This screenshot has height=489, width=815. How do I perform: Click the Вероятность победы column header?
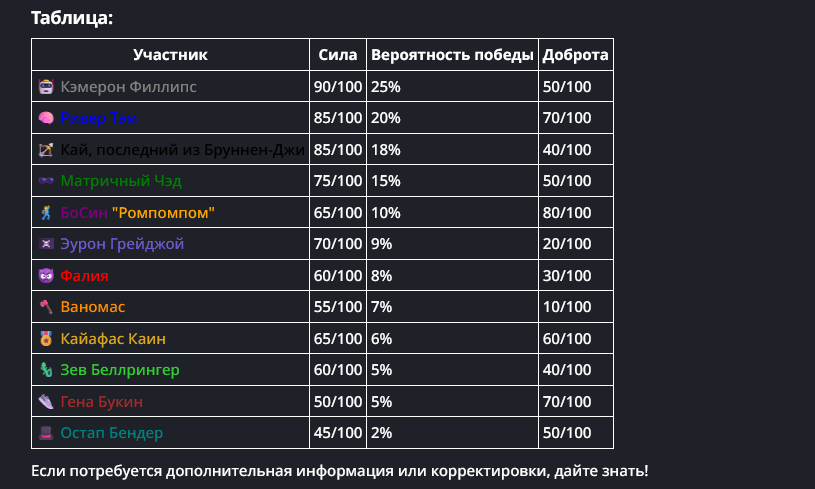(452, 55)
